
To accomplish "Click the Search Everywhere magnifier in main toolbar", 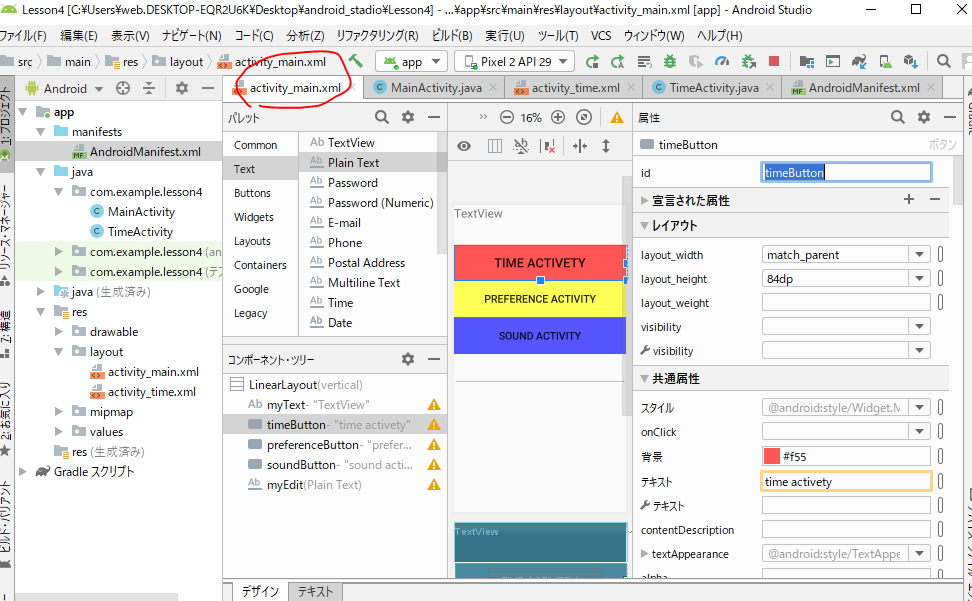I will [x=943, y=61].
